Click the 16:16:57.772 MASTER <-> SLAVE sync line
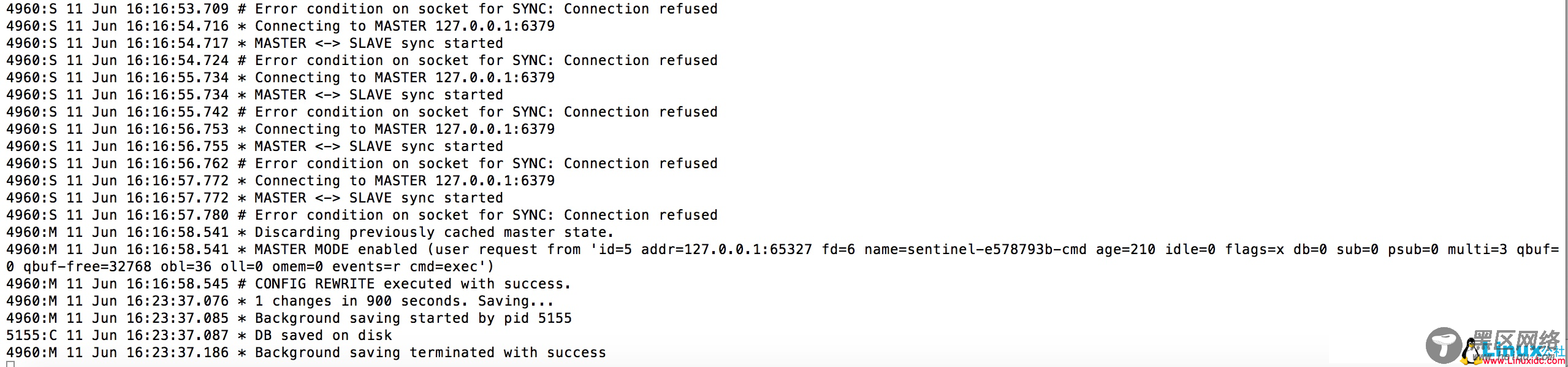The image size is (1568, 367). 254,198
